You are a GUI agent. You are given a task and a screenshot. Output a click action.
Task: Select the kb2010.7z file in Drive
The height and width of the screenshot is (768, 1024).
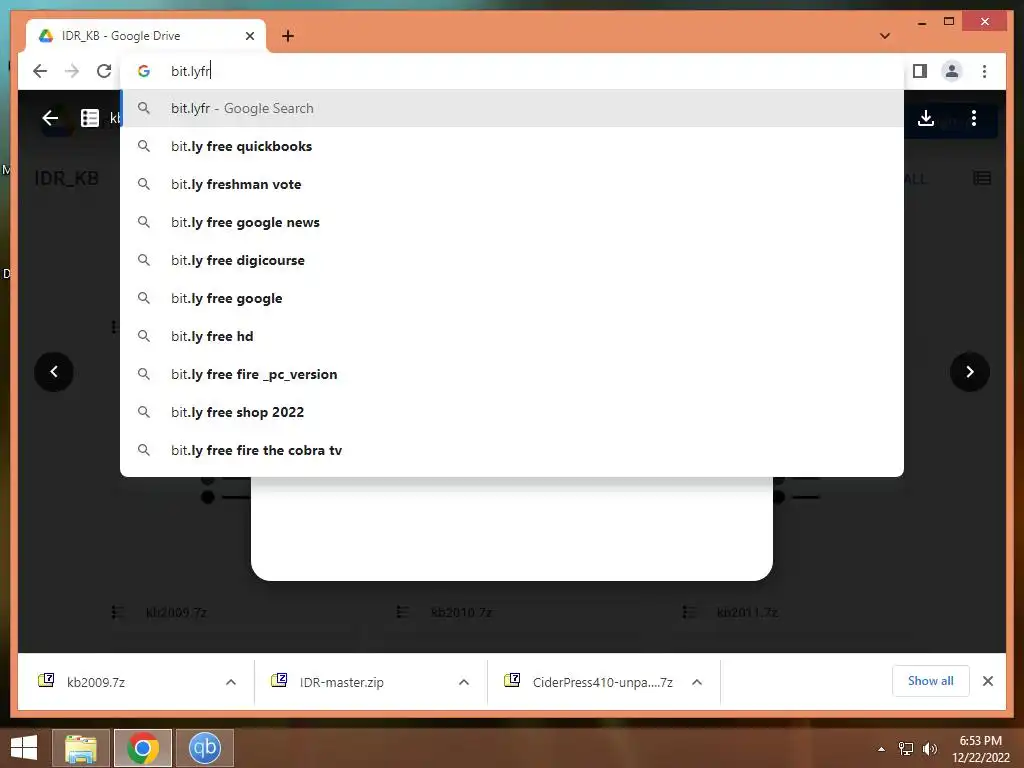(461, 613)
